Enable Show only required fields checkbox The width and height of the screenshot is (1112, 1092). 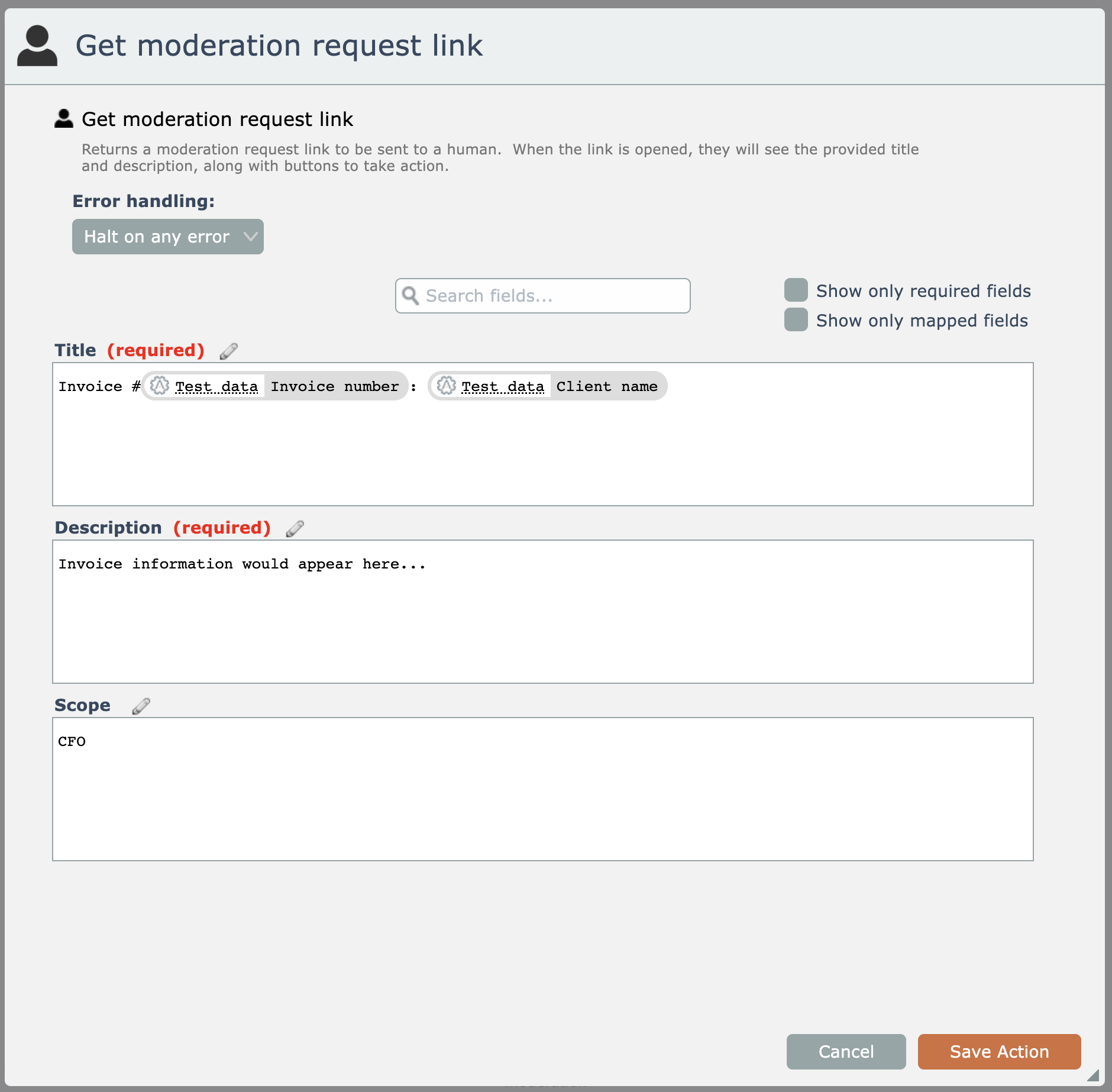point(796,290)
